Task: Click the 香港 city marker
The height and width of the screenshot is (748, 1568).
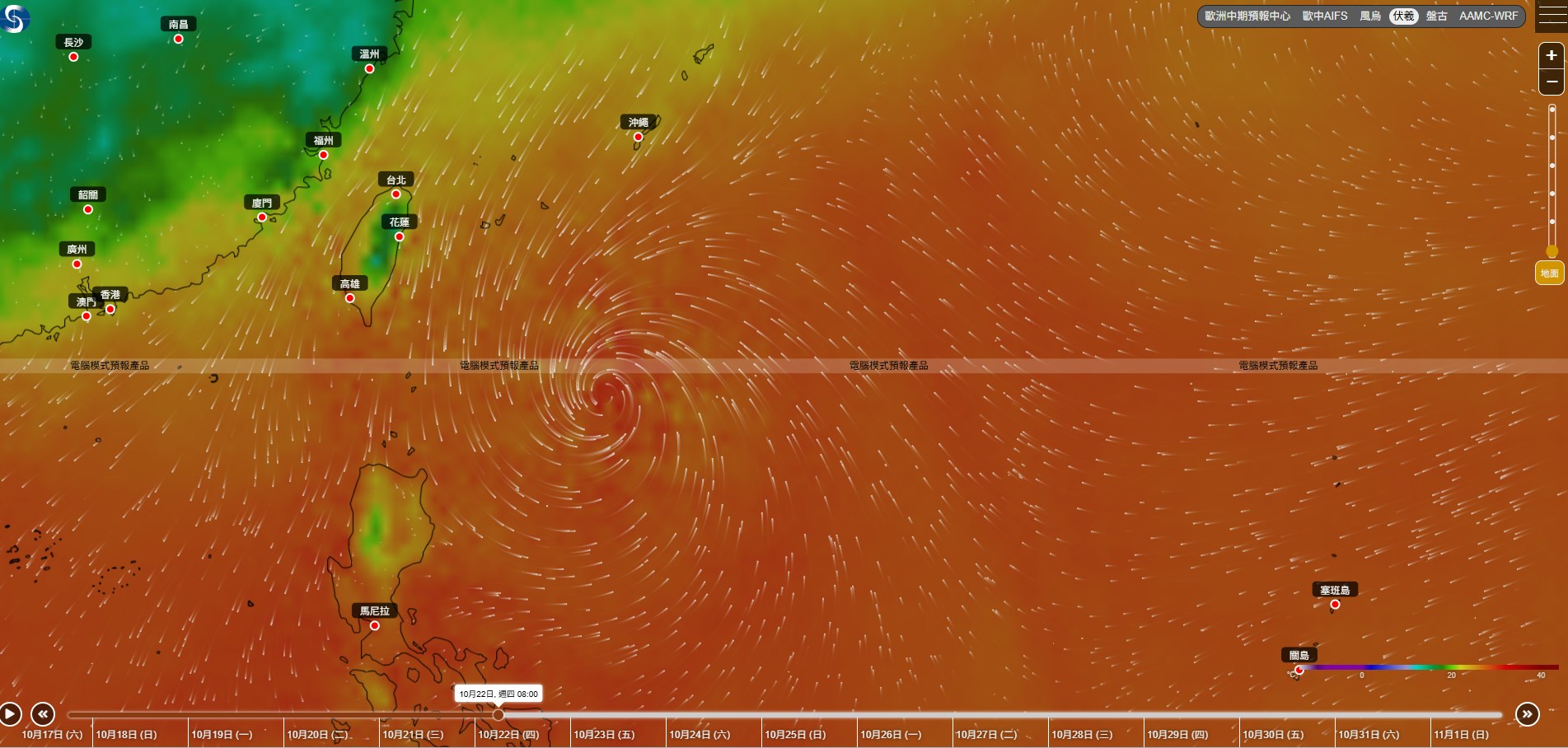Action: coord(110,309)
